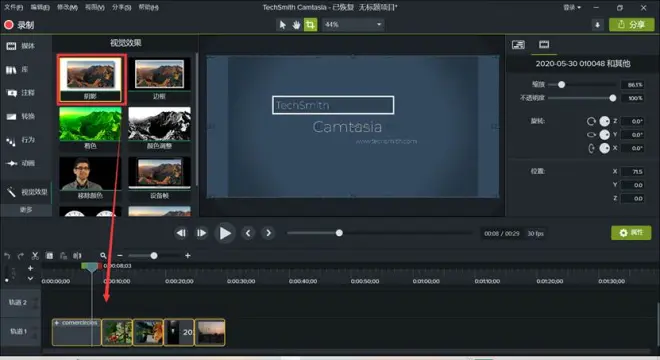Cut the selected clip with scissors

coord(35,256)
